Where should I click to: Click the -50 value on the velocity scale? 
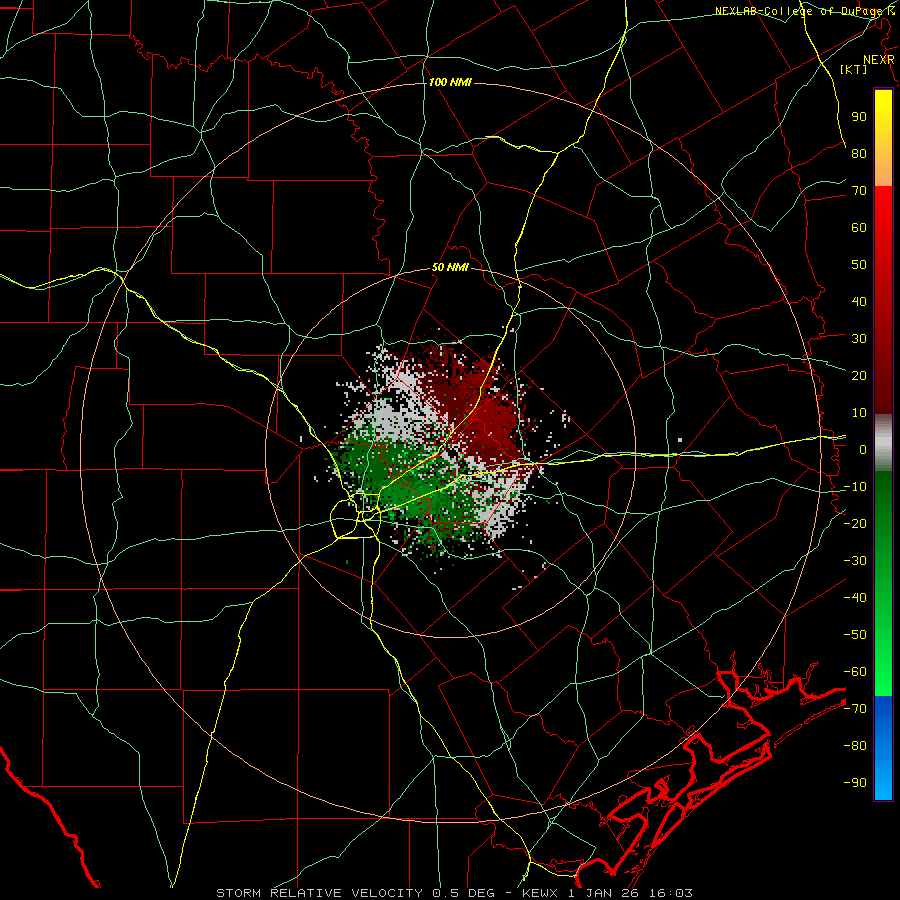tap(855, 635)
